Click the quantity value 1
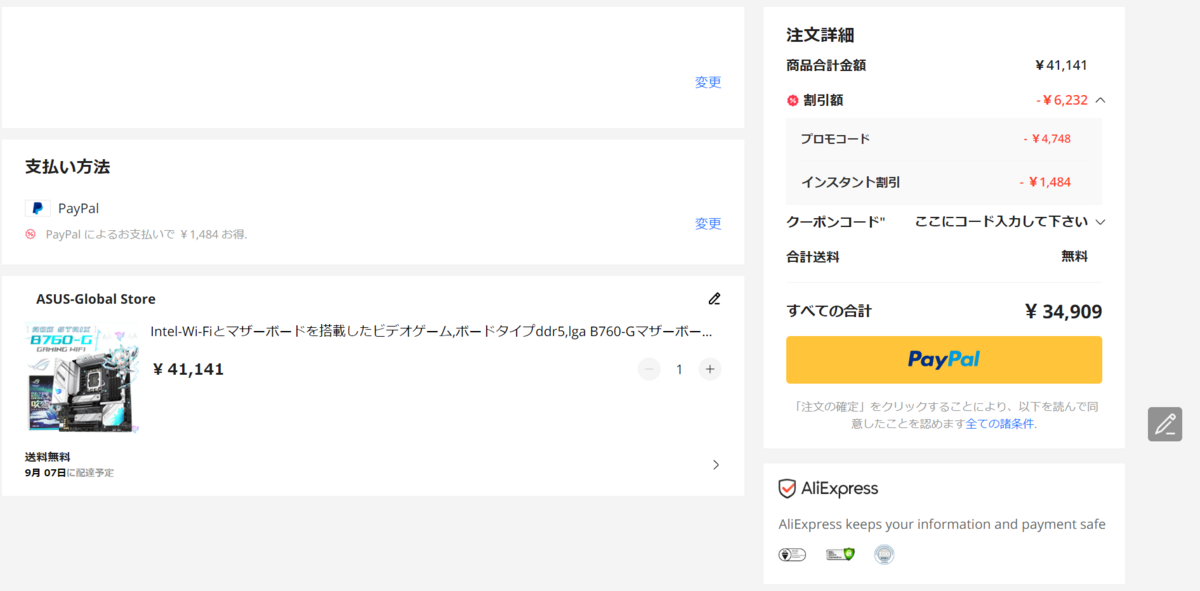This screenshot has height=591, width=1200. [x=679, y=369]
